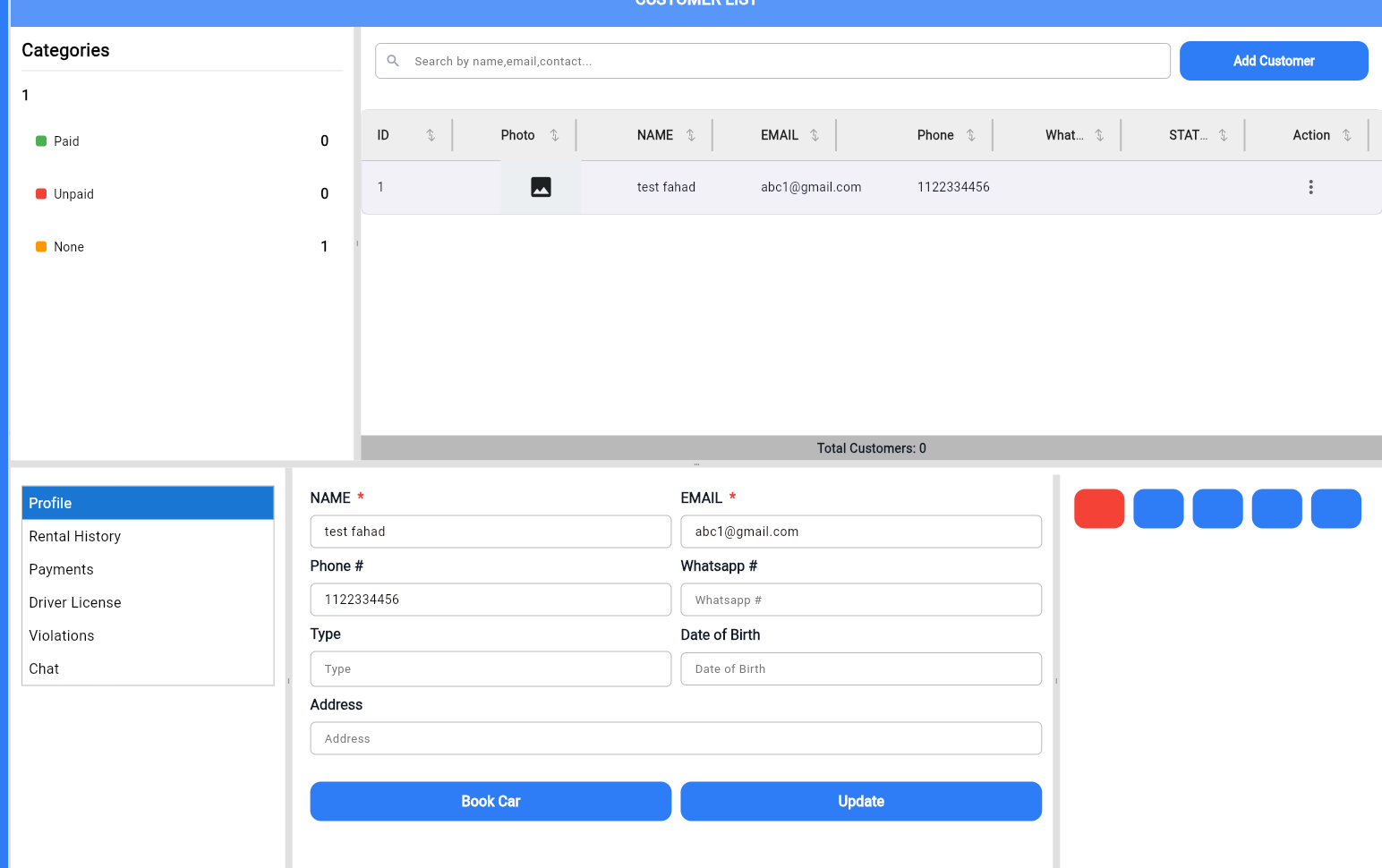Choose the None category
Screen dimensions: 1382x868
click(68, 247)
